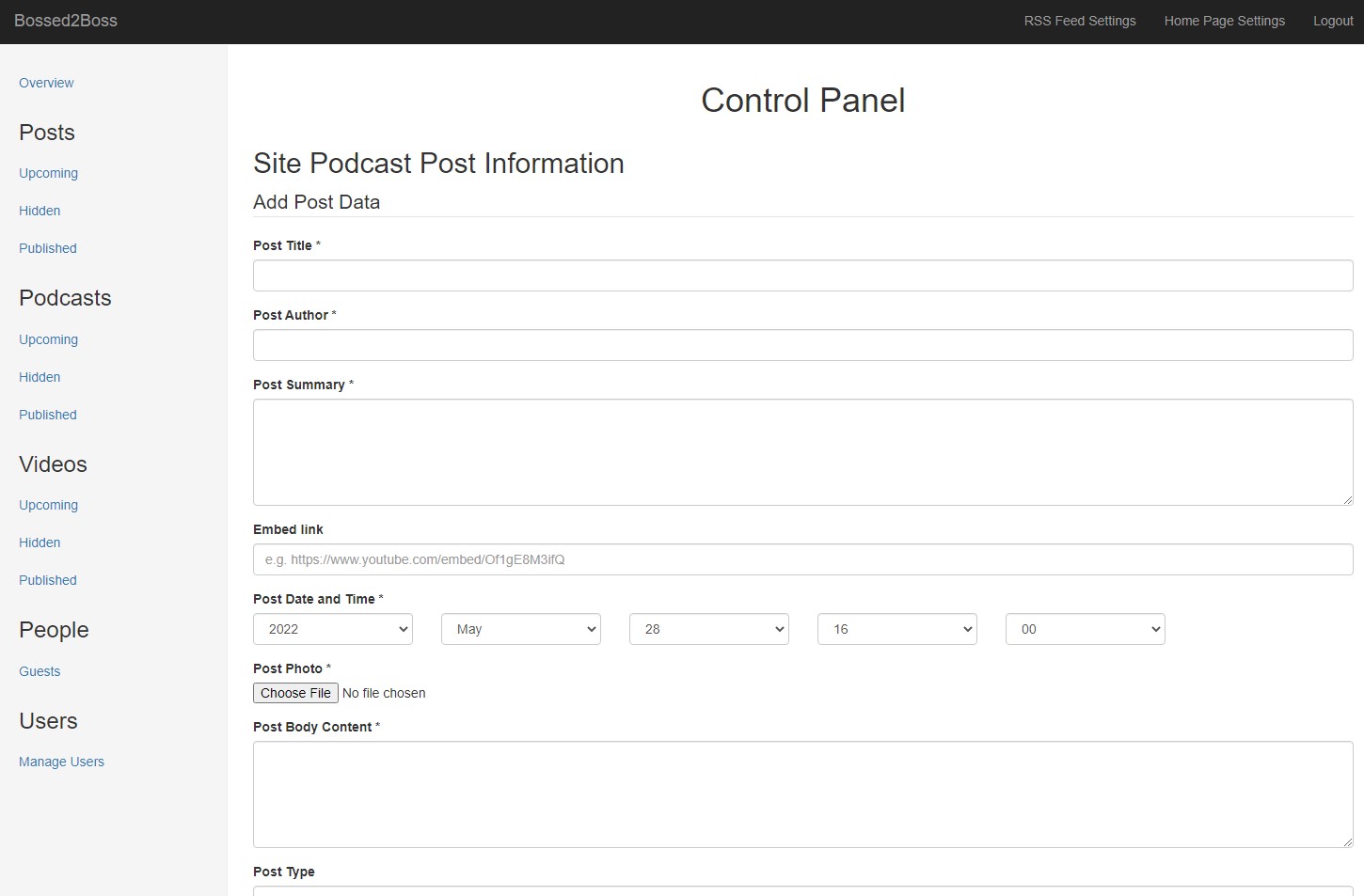Viewport: 1364px width, 896px height.
Task: Open the minutes dropdown showing 00
Action: (1085, 629)
